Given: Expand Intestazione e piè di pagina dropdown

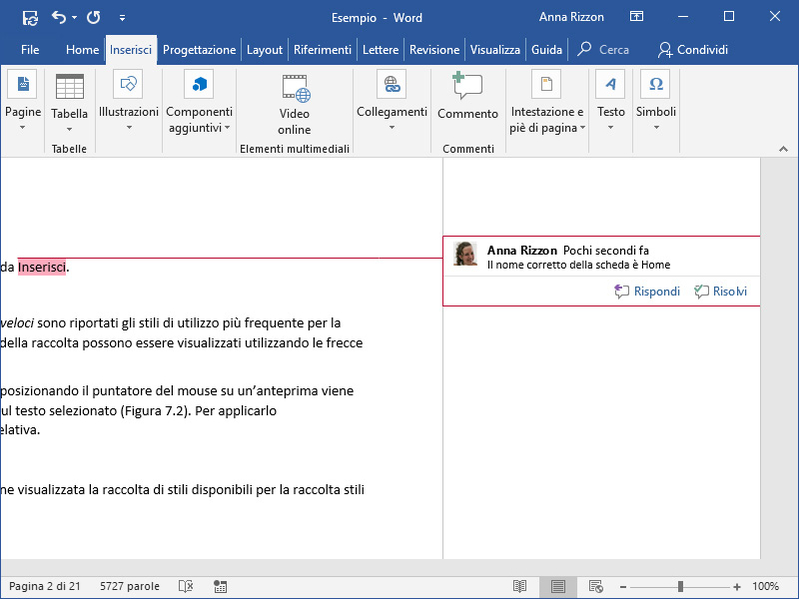Looking at the screenshot, I should coord(582,128).
